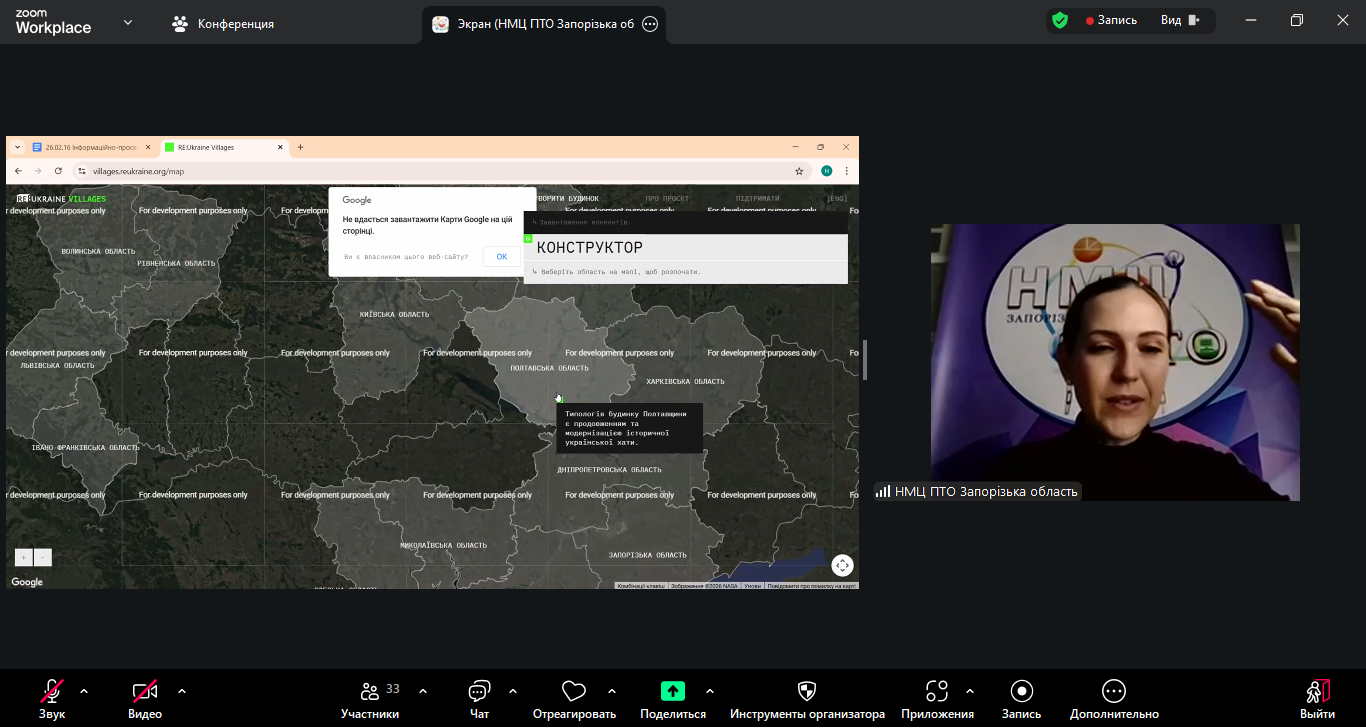Viewport: 1366px width, 728px height.
Task: Select ЛЬВІВСЬКА ОБЛАСТЬ region label
Action: coord(58,365)
